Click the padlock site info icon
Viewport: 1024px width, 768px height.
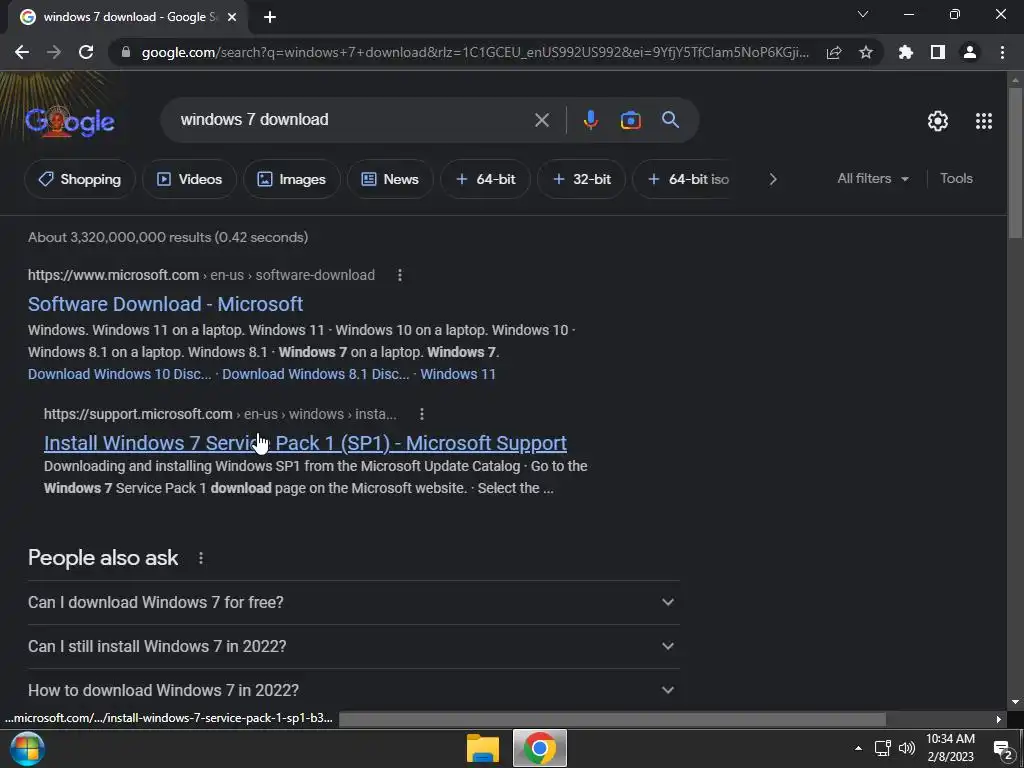126,52
